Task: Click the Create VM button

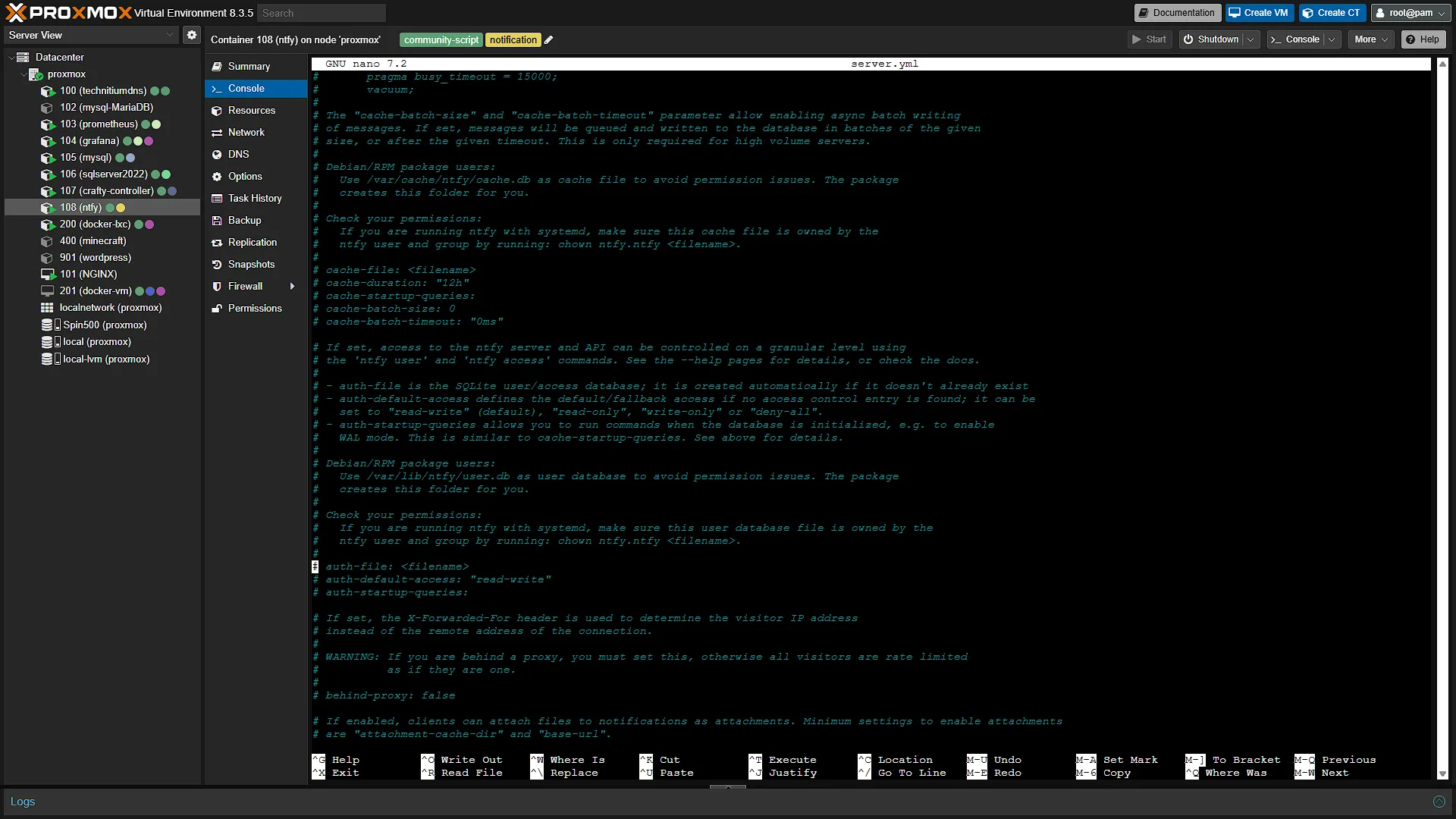Action: [1259, 13]
